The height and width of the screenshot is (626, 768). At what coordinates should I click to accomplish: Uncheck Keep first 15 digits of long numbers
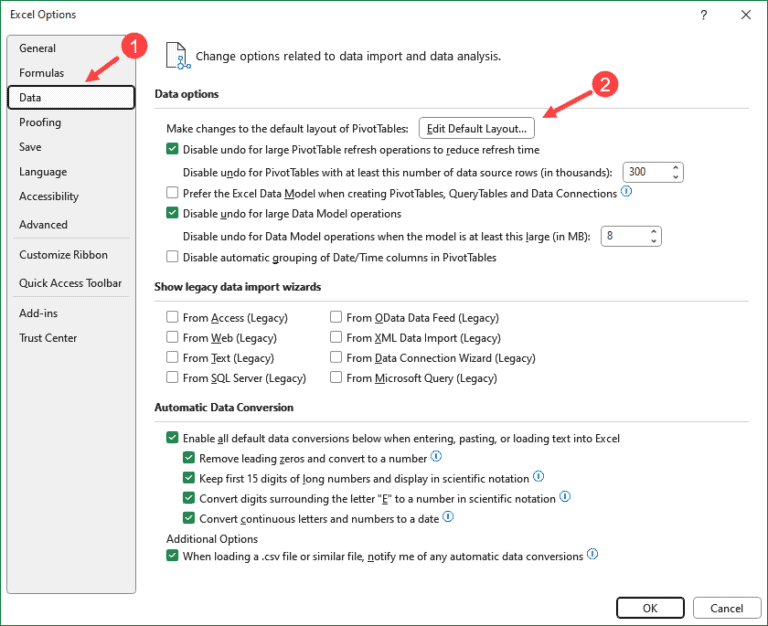189,478
